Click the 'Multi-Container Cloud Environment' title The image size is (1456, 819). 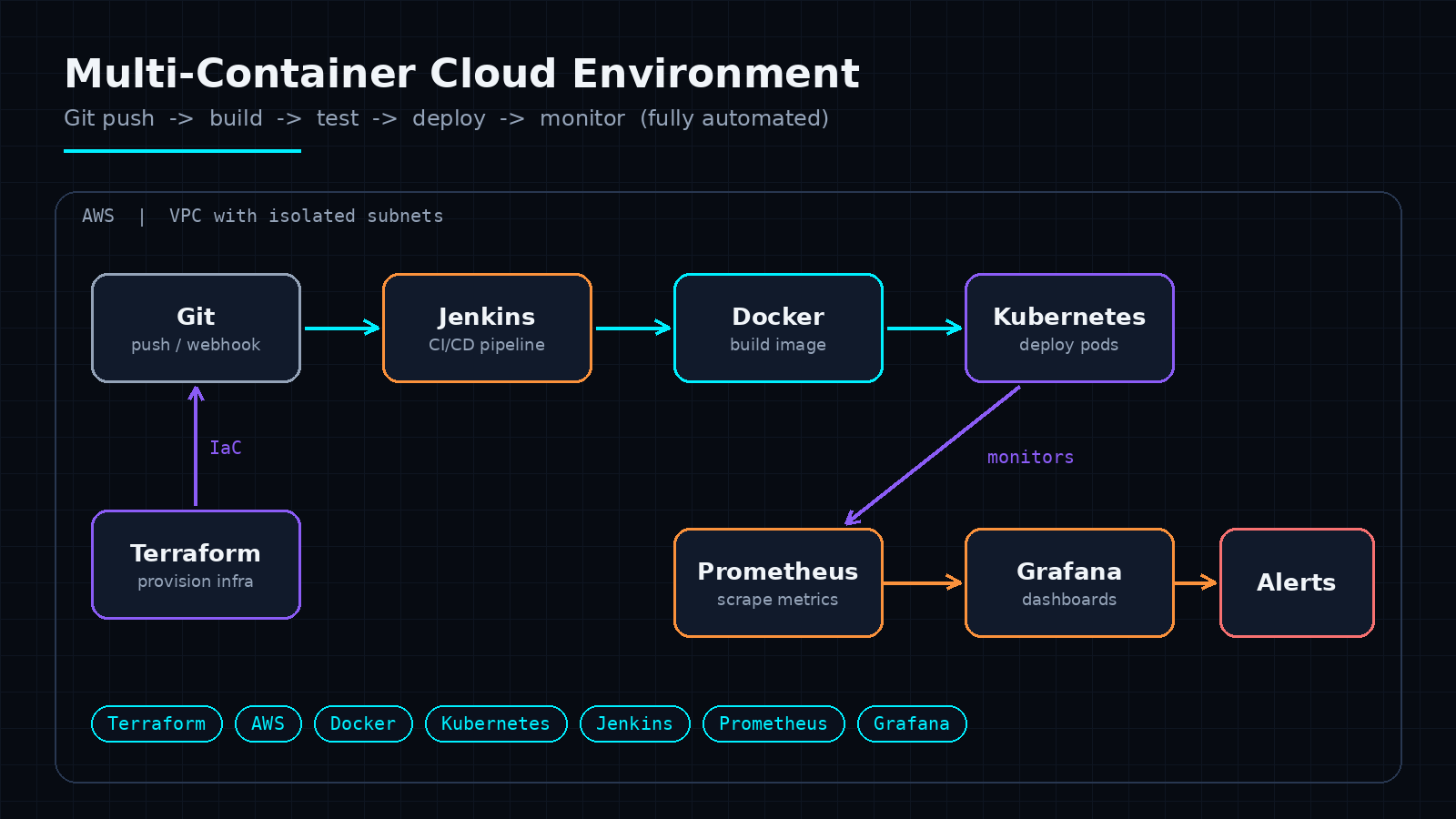tap(461, 74)
